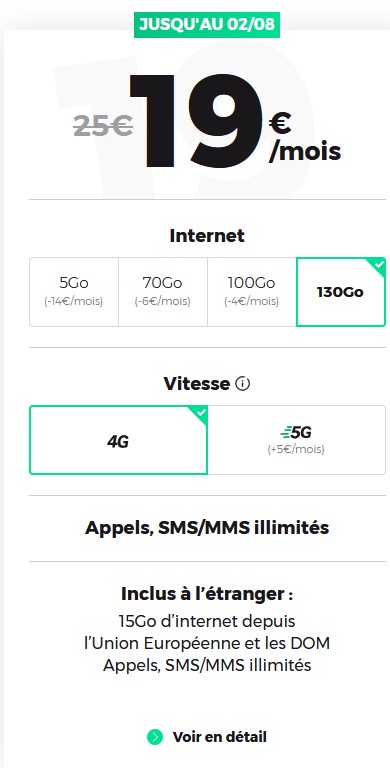Select the 130Go internet plan
The width and height of the screenshot is (390, 768).
pos(341,292)
